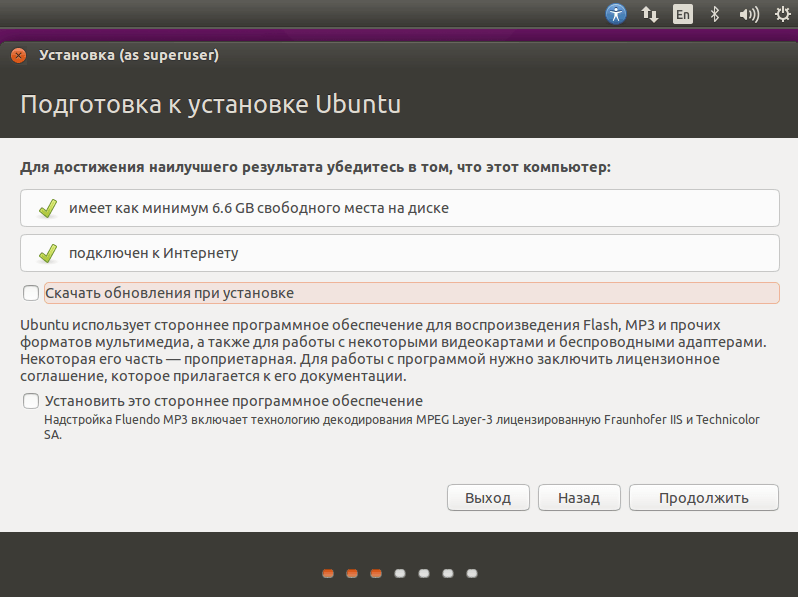
Task: Proceed with the Продолжить button
Action: click(704, 498)
